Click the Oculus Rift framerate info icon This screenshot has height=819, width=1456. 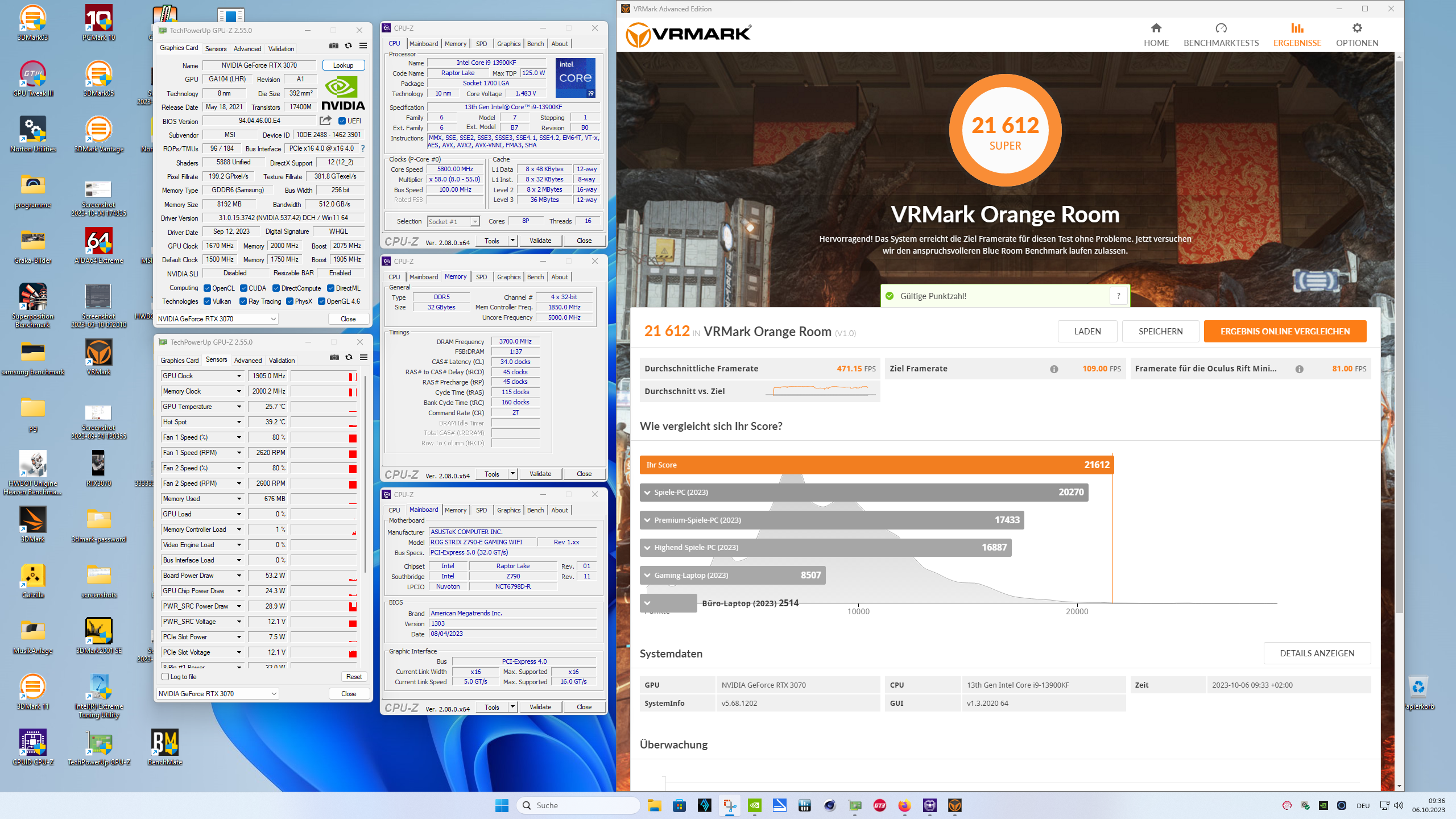pyautogui.click(x=1299, y=369)
